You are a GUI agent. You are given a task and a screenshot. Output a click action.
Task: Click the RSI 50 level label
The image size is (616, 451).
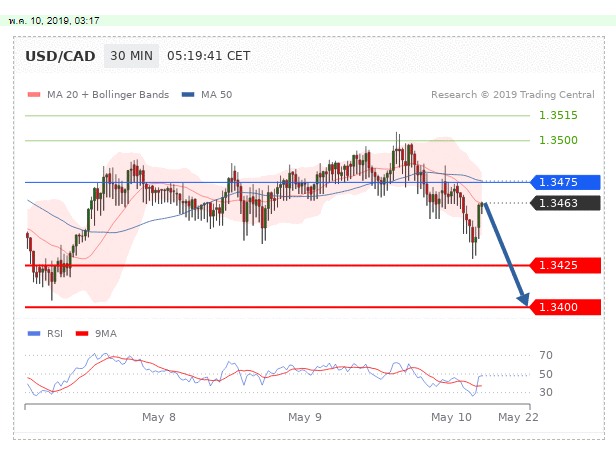[x=546, y=374]
